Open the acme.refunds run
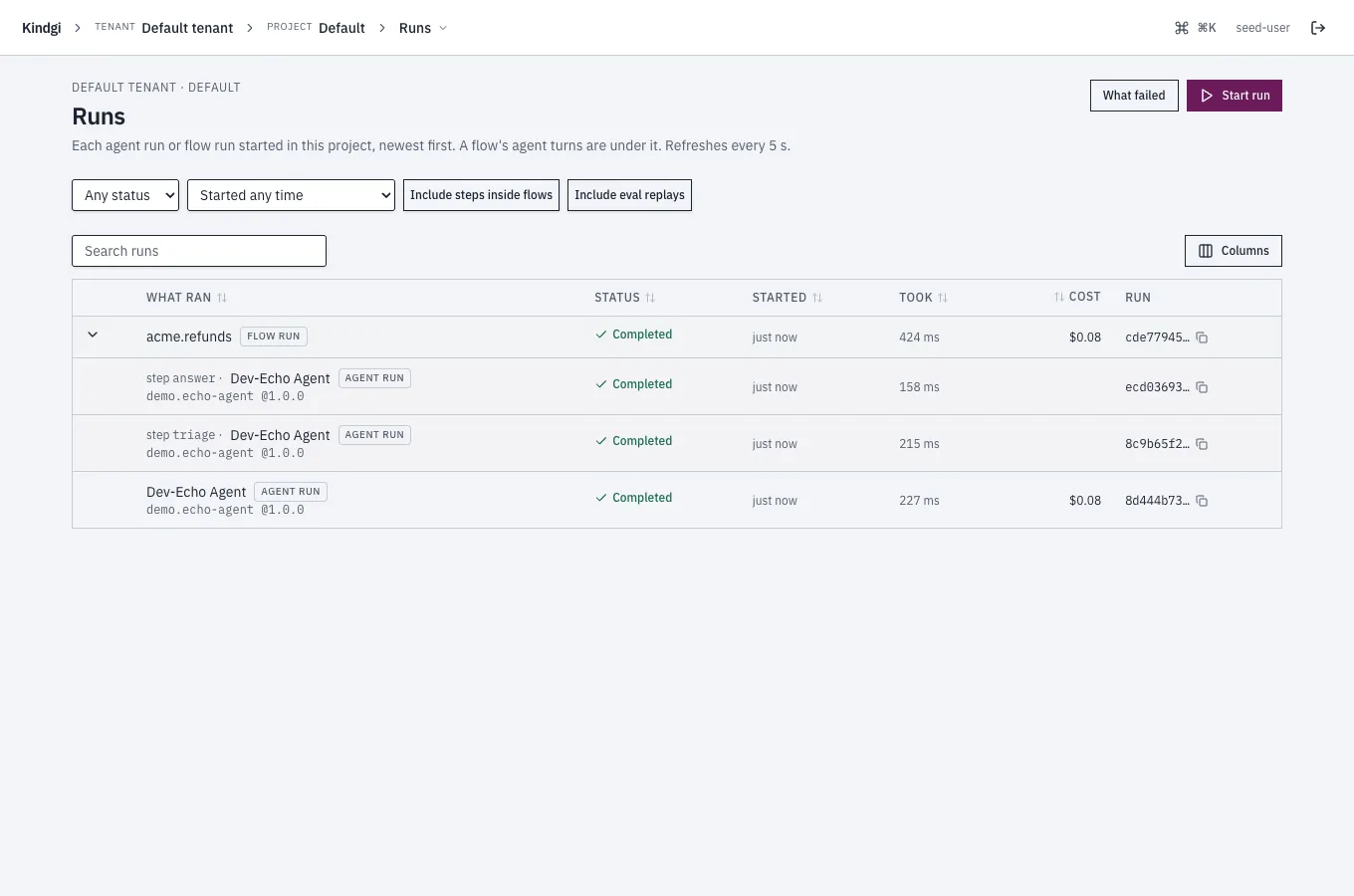The width and height of the screenshot is (1354, 896). click(189, 336)
